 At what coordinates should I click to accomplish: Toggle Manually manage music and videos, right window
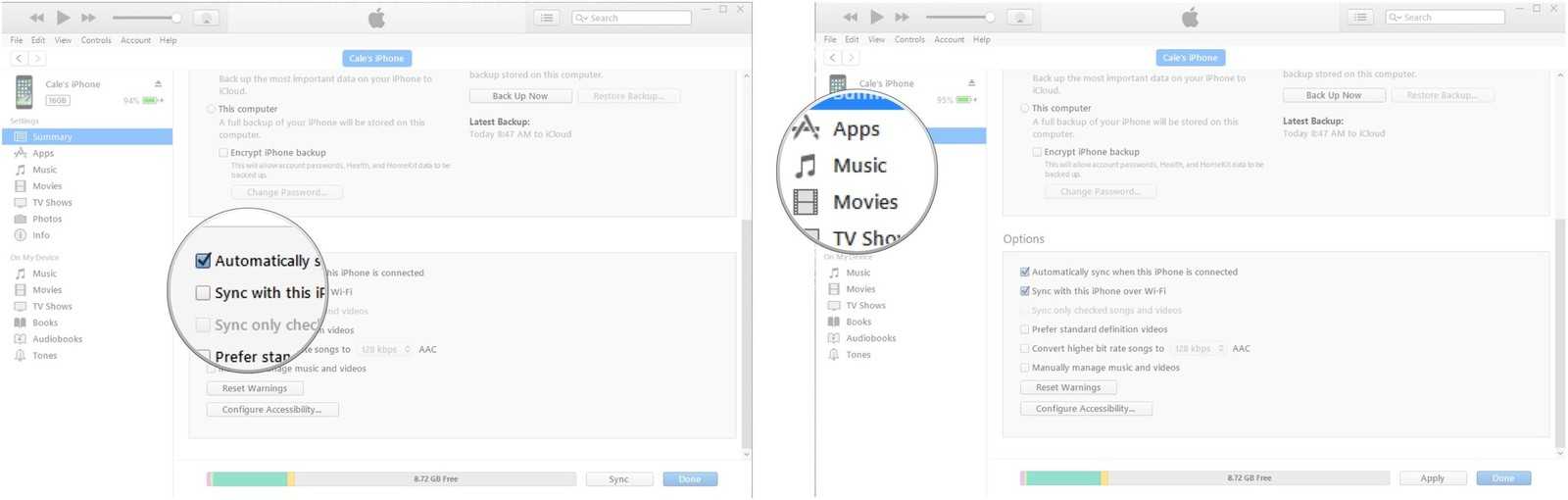[x=1025, y=368]
